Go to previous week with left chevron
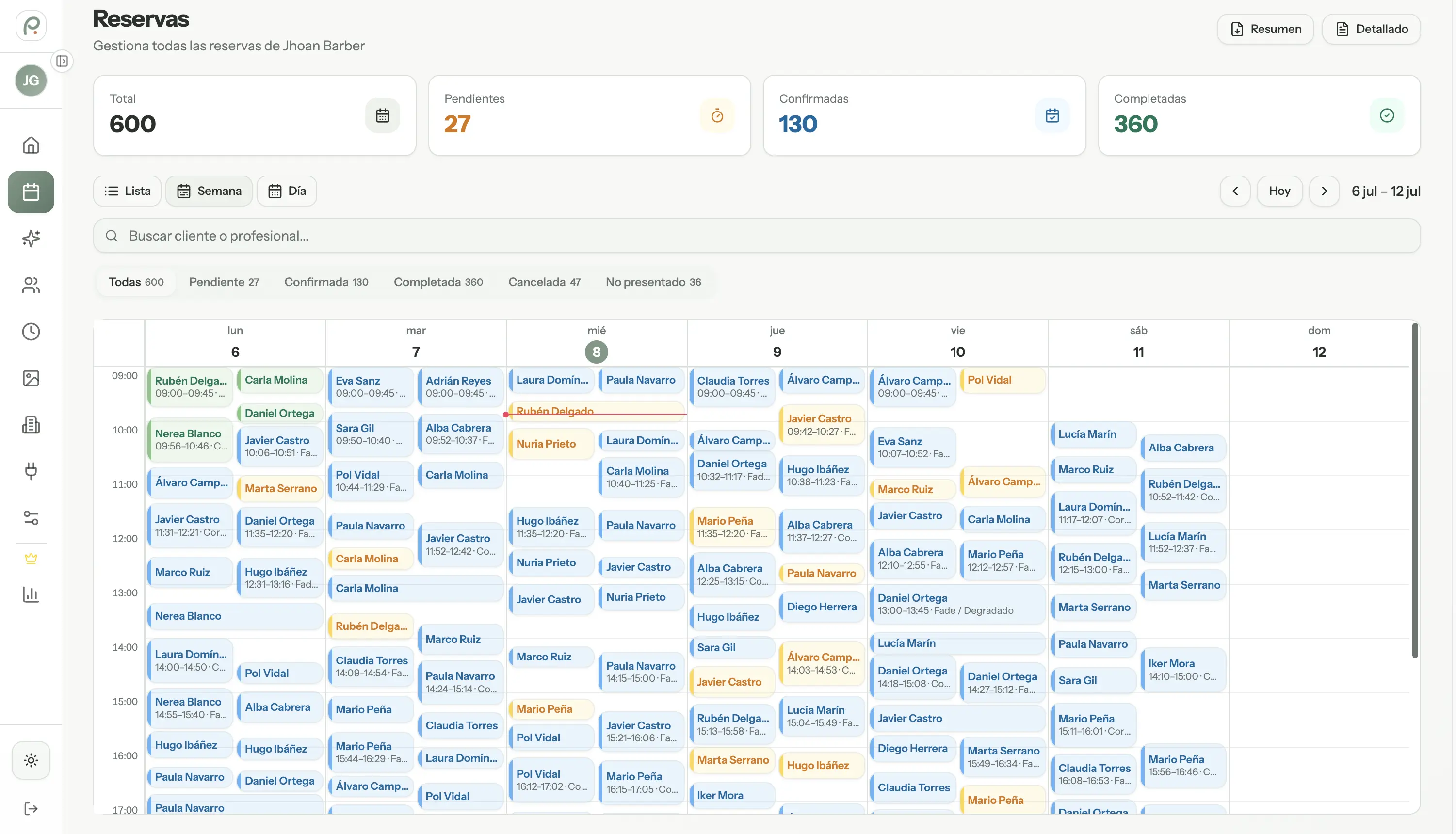Viewport: 1456px width, 834px height. (x=1235, y=191)
